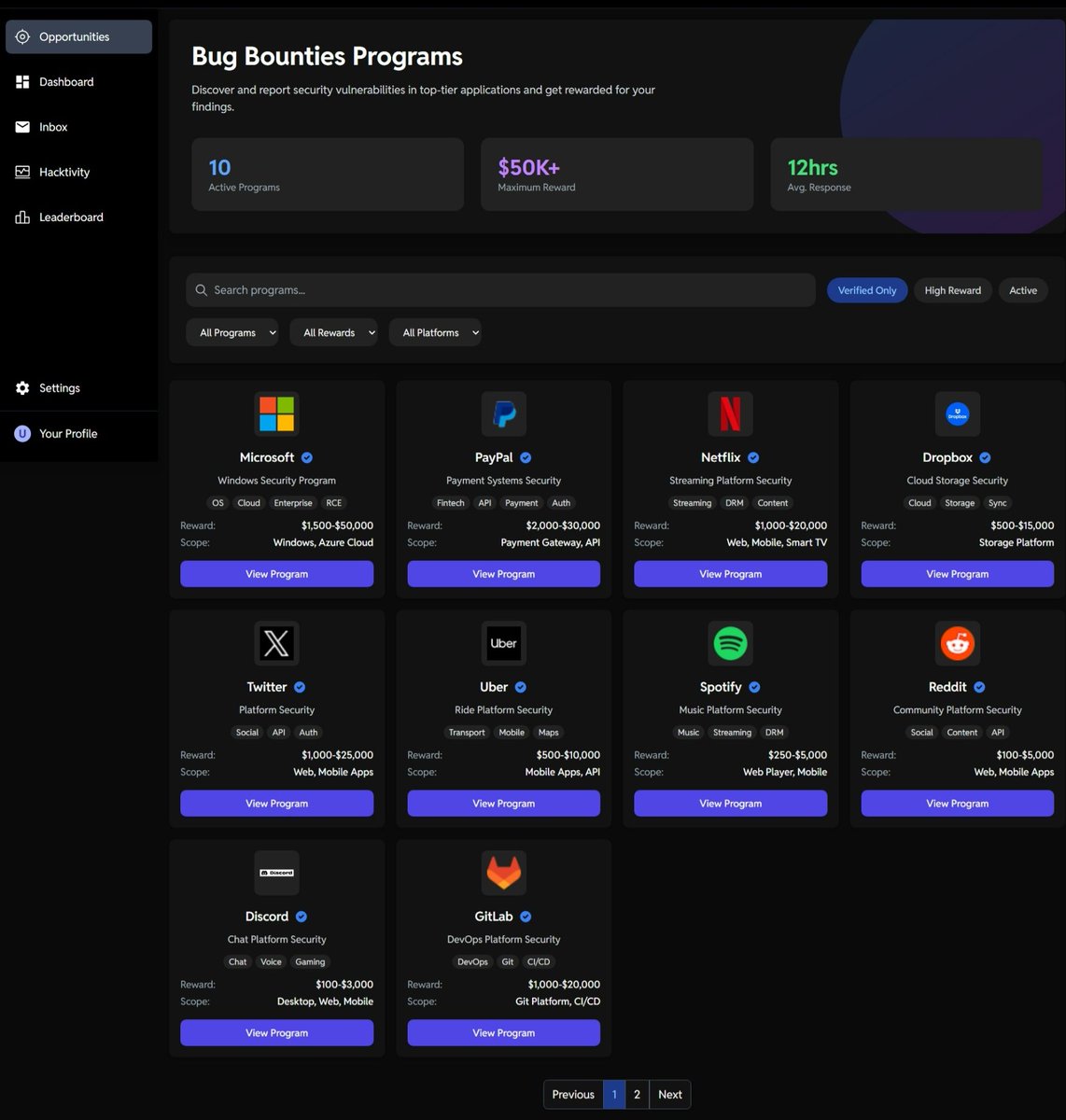Click the Next pagination button
The width and height of the screenshot is (1066, 1120).
pyautogui.click(x=670, y=1095)
